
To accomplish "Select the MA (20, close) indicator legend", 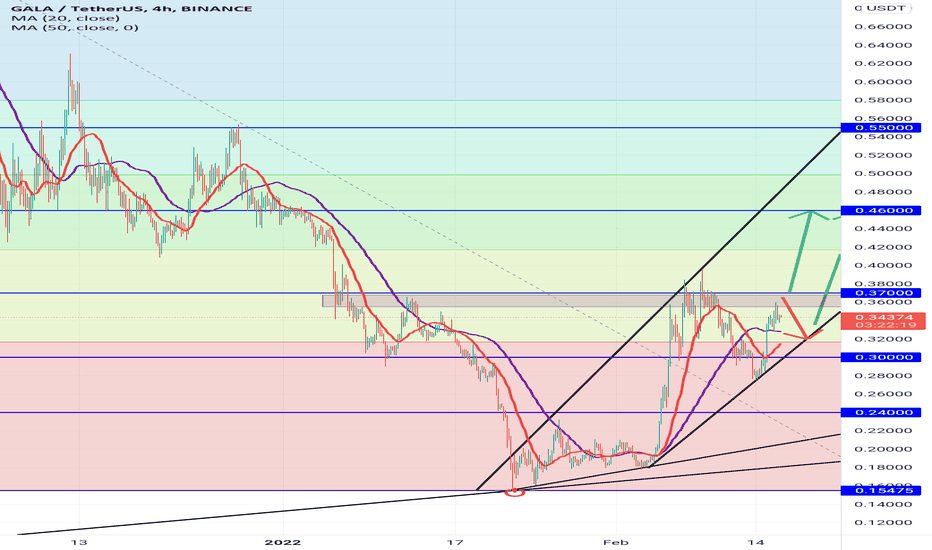I will 66,18.
